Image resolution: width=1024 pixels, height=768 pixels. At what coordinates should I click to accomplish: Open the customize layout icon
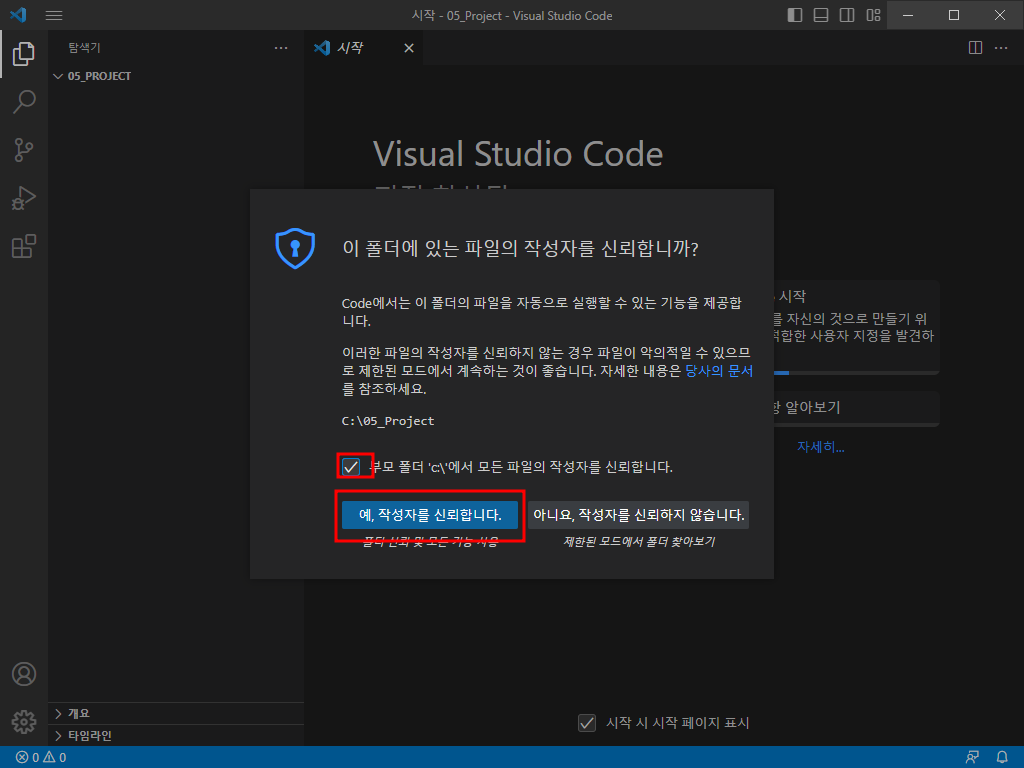click(x=873, y=15)
